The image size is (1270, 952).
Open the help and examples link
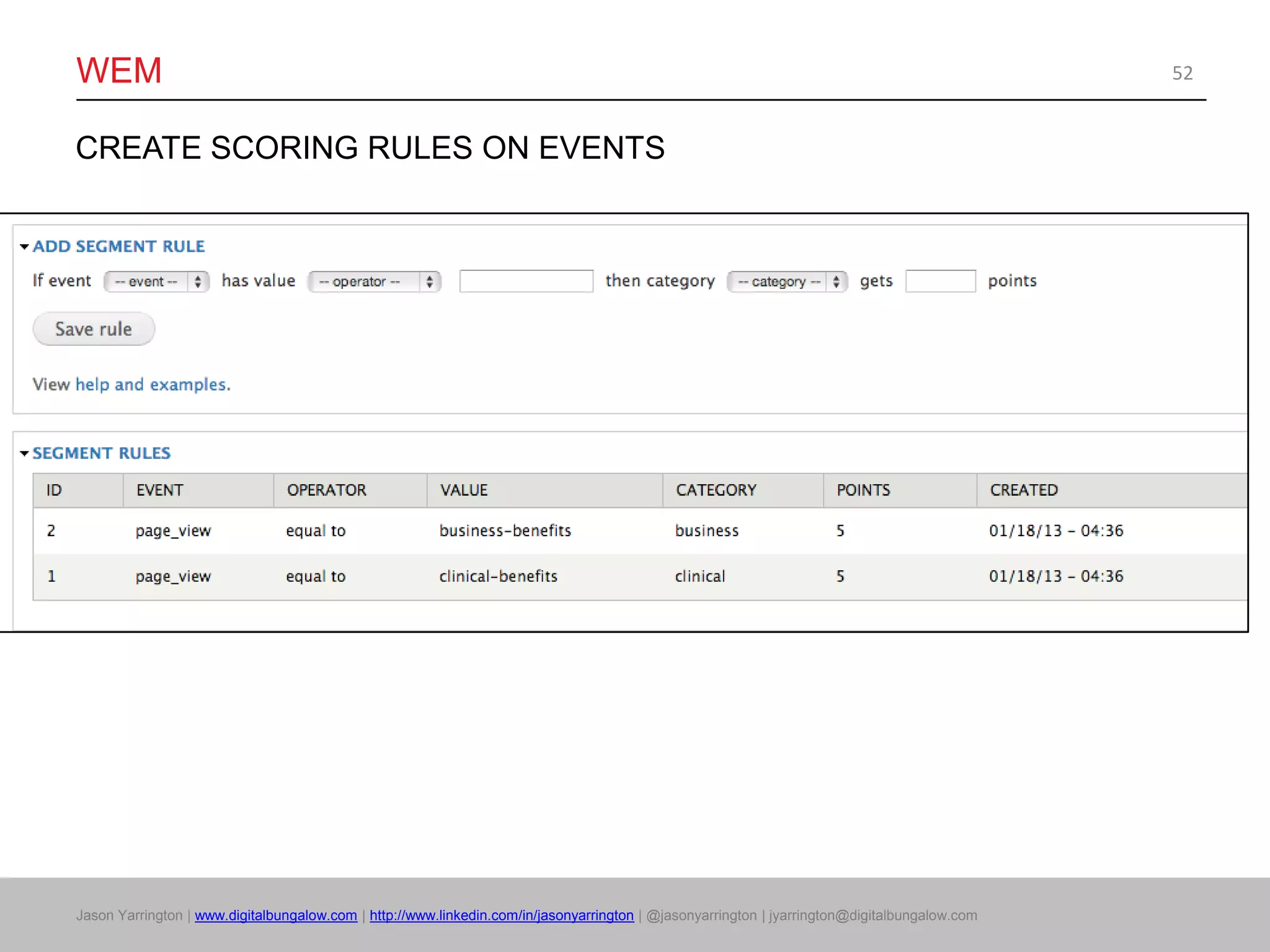(151, 385)
